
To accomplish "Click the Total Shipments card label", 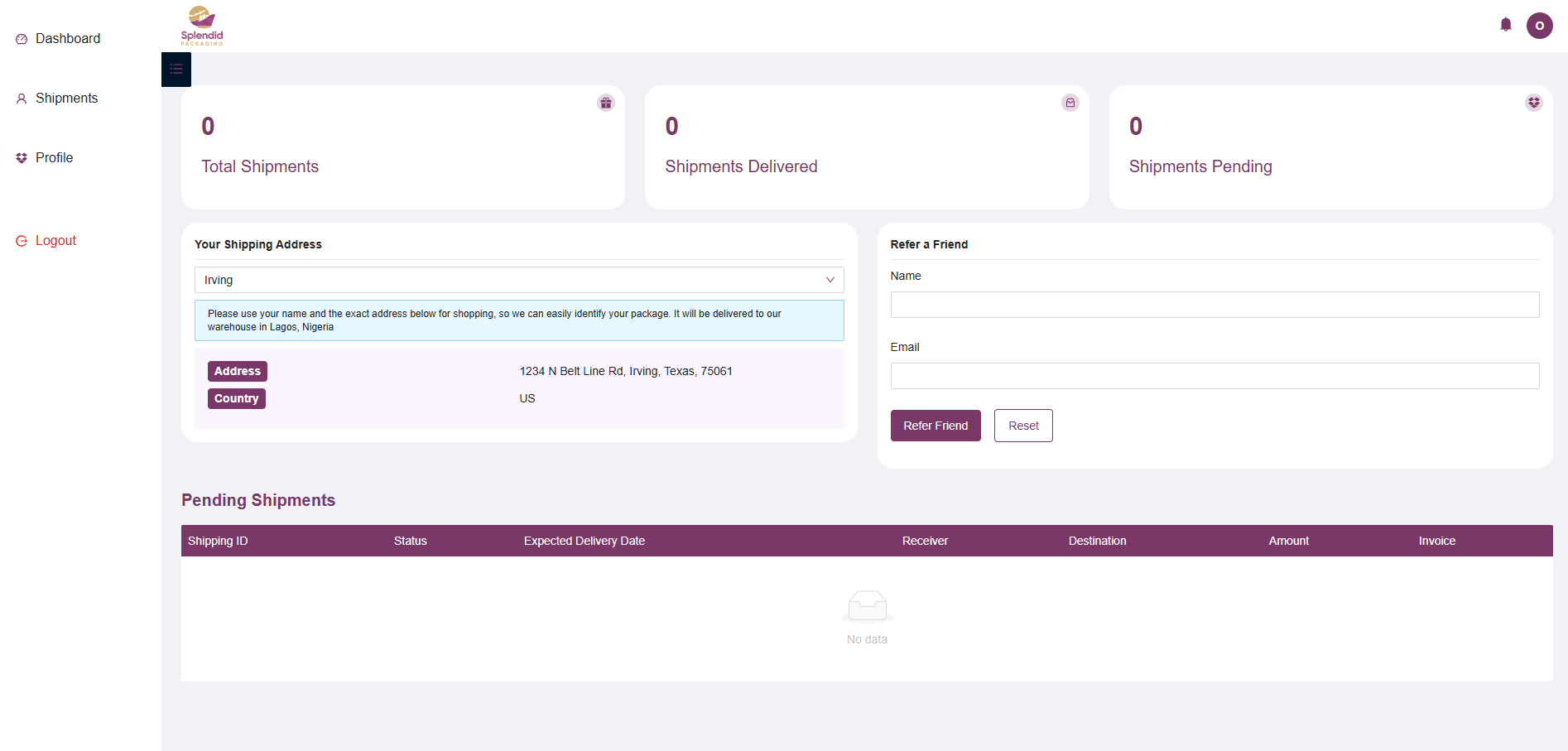I will coord(260,166).
